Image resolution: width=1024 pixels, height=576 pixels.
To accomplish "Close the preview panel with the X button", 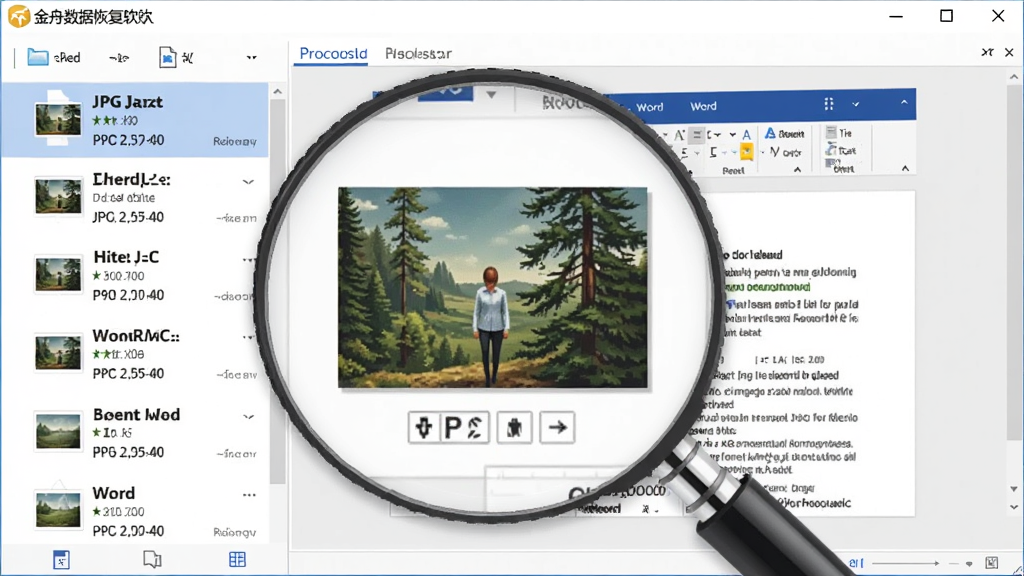I will pyautogui.click(x=1009, y=52).
